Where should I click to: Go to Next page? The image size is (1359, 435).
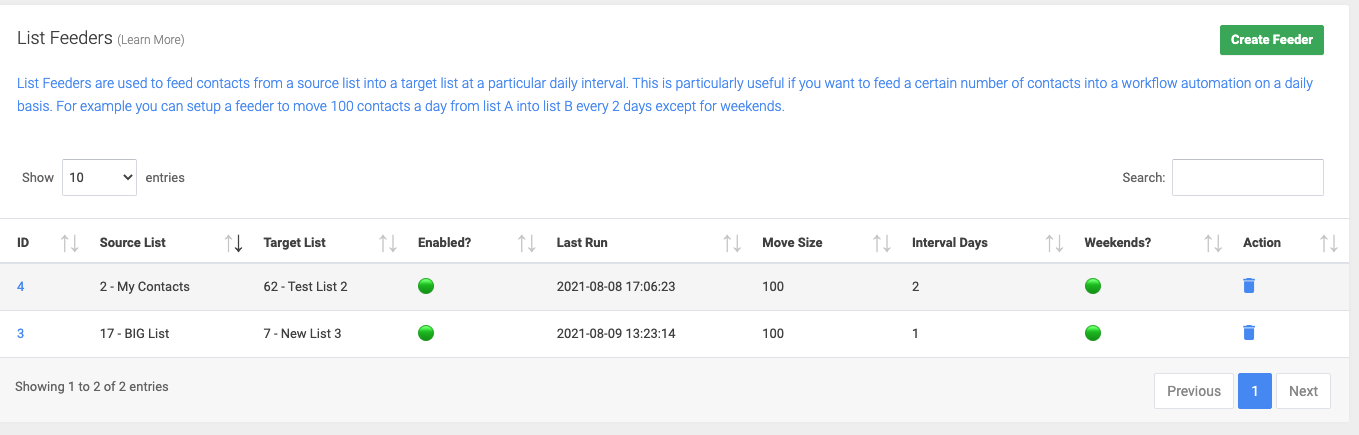click(x=1303, y=391)
